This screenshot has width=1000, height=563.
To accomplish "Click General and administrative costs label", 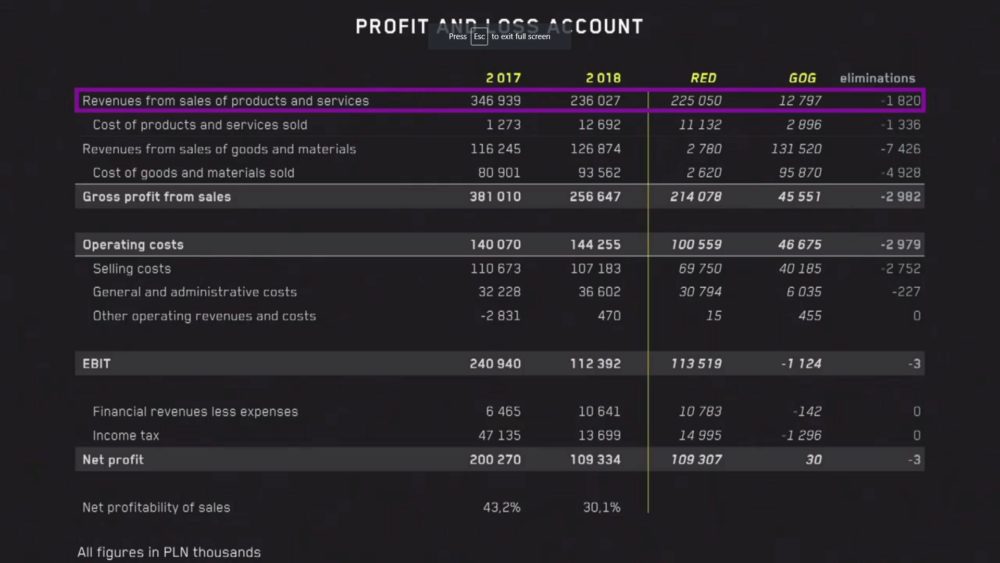I will tap(195, 292).
